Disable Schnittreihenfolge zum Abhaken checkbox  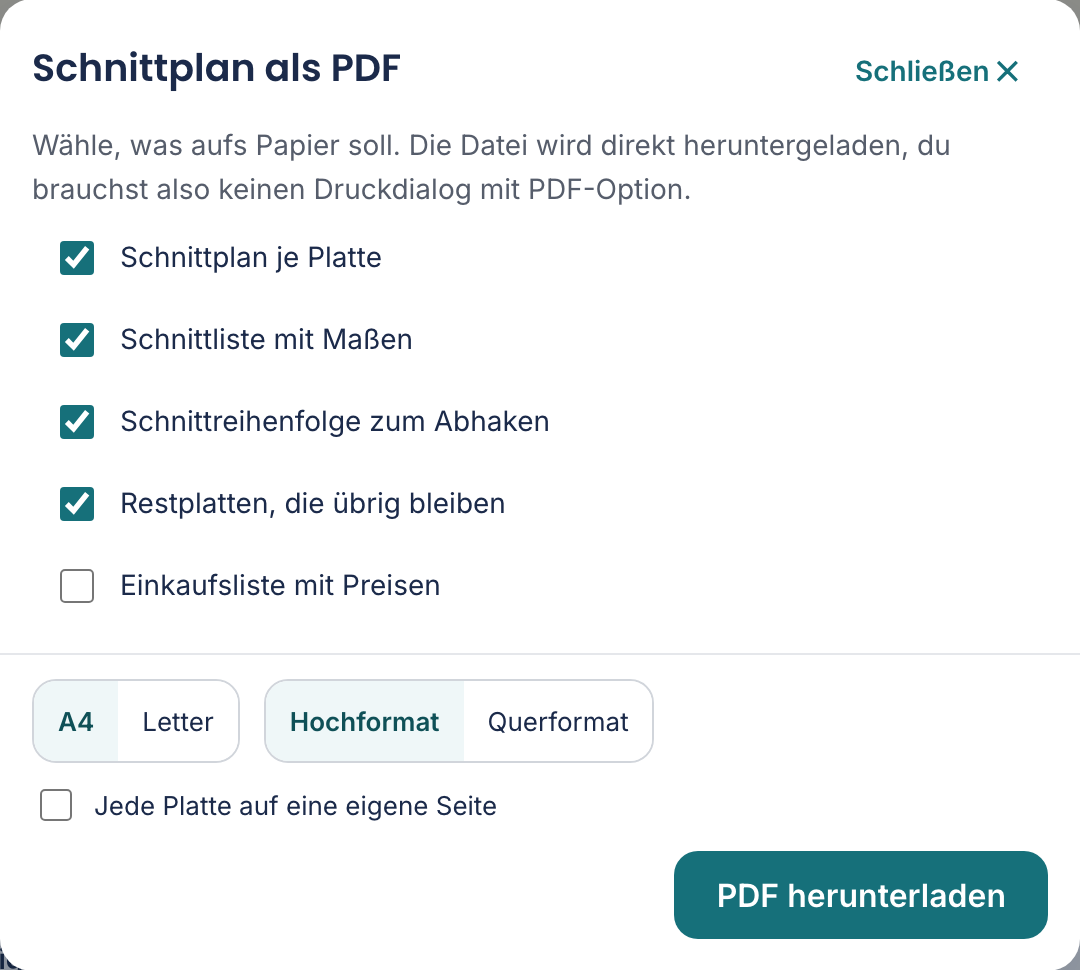77,422
